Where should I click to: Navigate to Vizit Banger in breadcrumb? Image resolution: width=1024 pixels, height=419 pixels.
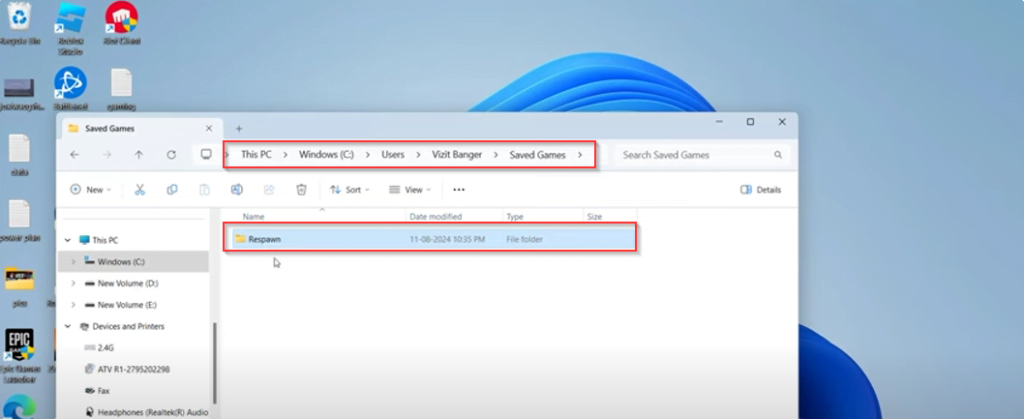tap(456, 155)
